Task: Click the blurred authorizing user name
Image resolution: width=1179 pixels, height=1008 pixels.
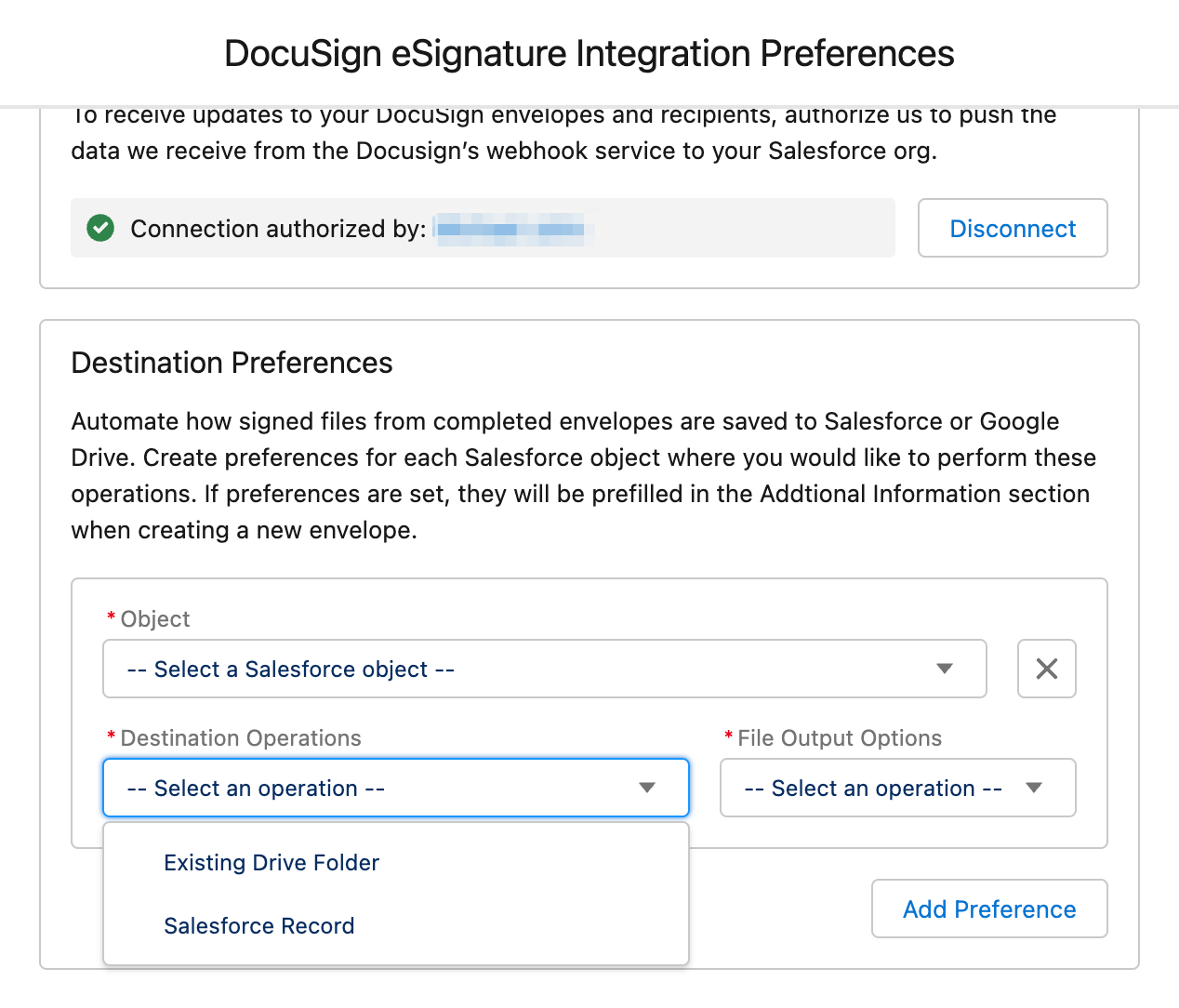Action: pyautogui.click(x=510, y=229)
